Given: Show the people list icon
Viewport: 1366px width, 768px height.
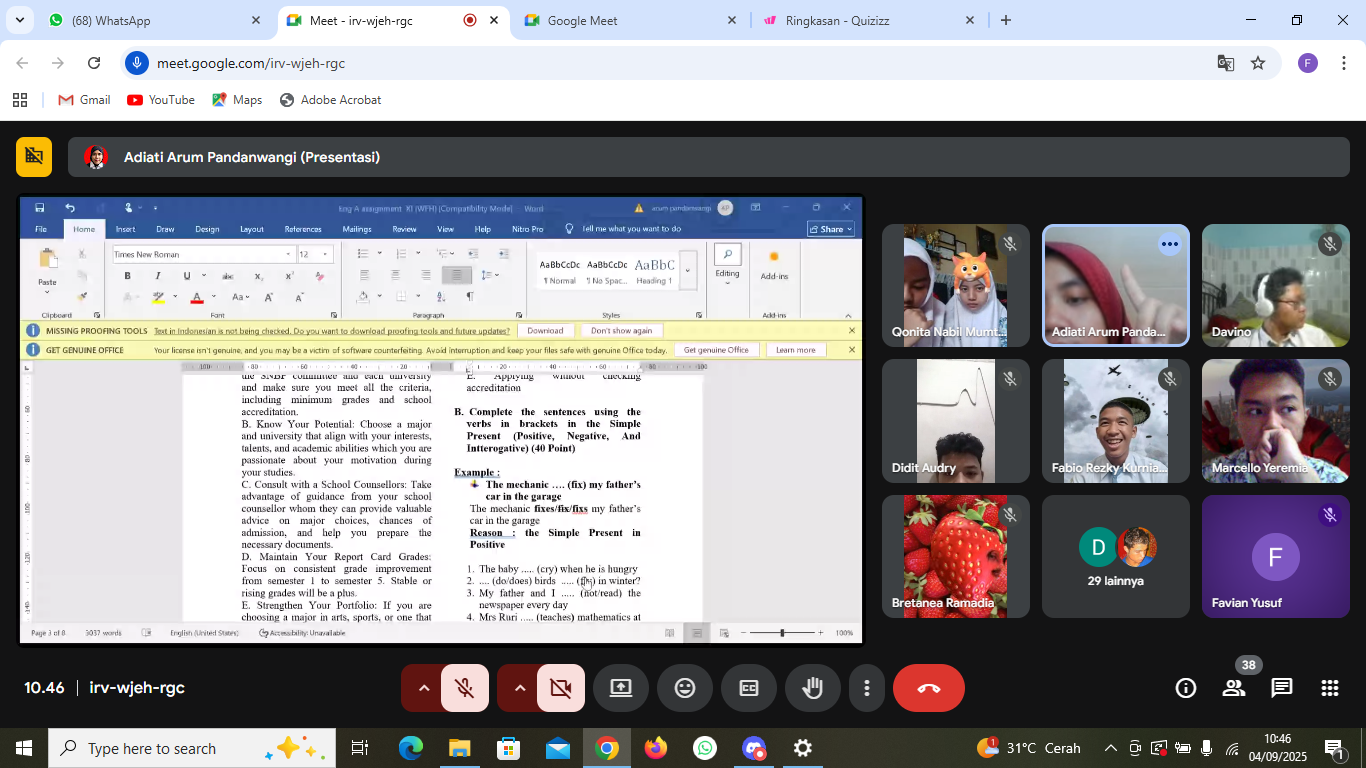Looking at the screenshot, I should [1234, 688].
